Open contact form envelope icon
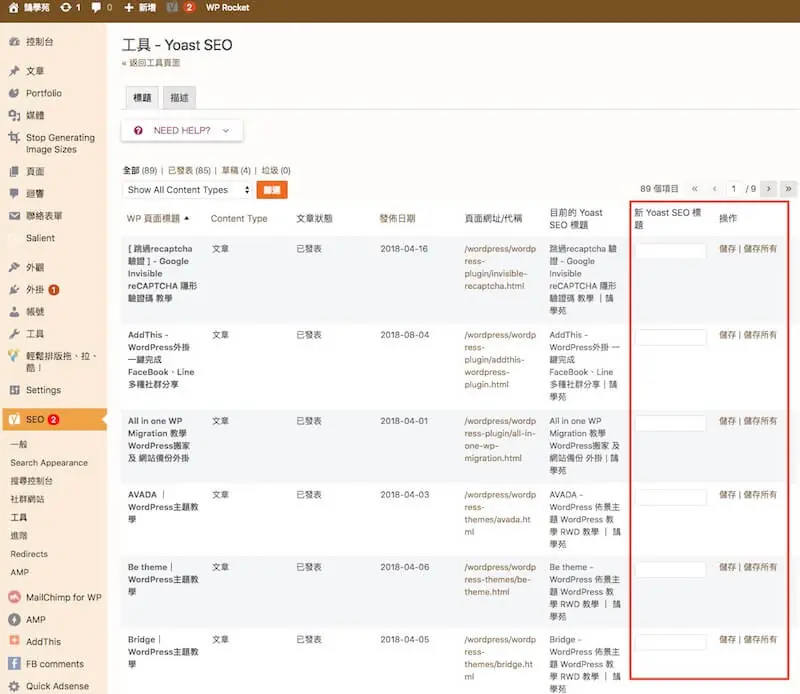800x694 pixels. pyautogui.click(x=14, y=216)
